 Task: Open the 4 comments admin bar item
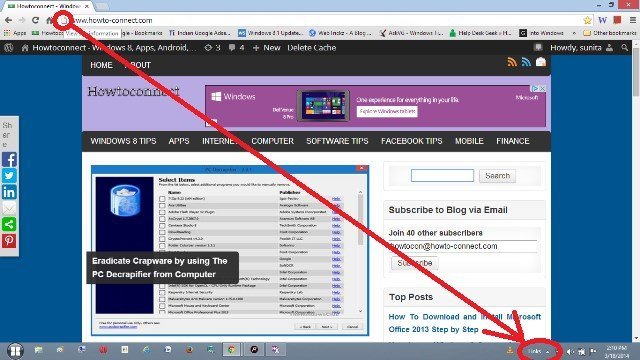(236, 48)
